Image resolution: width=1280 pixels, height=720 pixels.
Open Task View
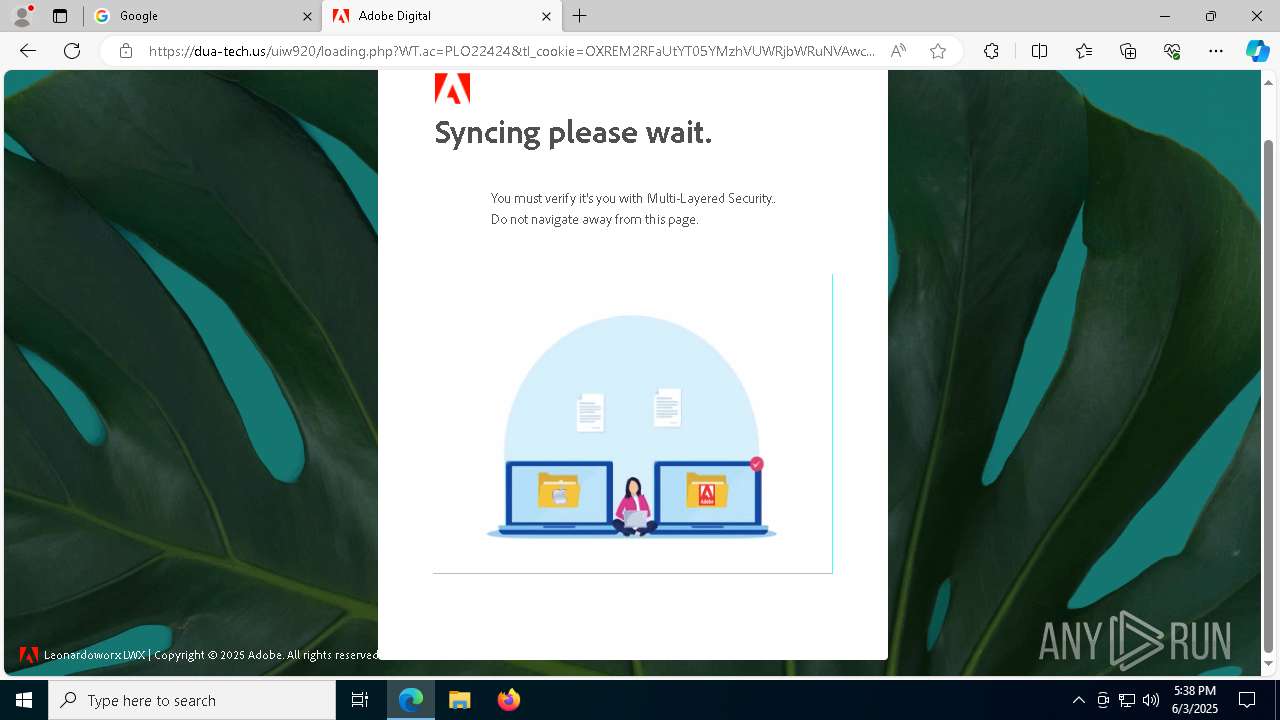pos(360,700)
